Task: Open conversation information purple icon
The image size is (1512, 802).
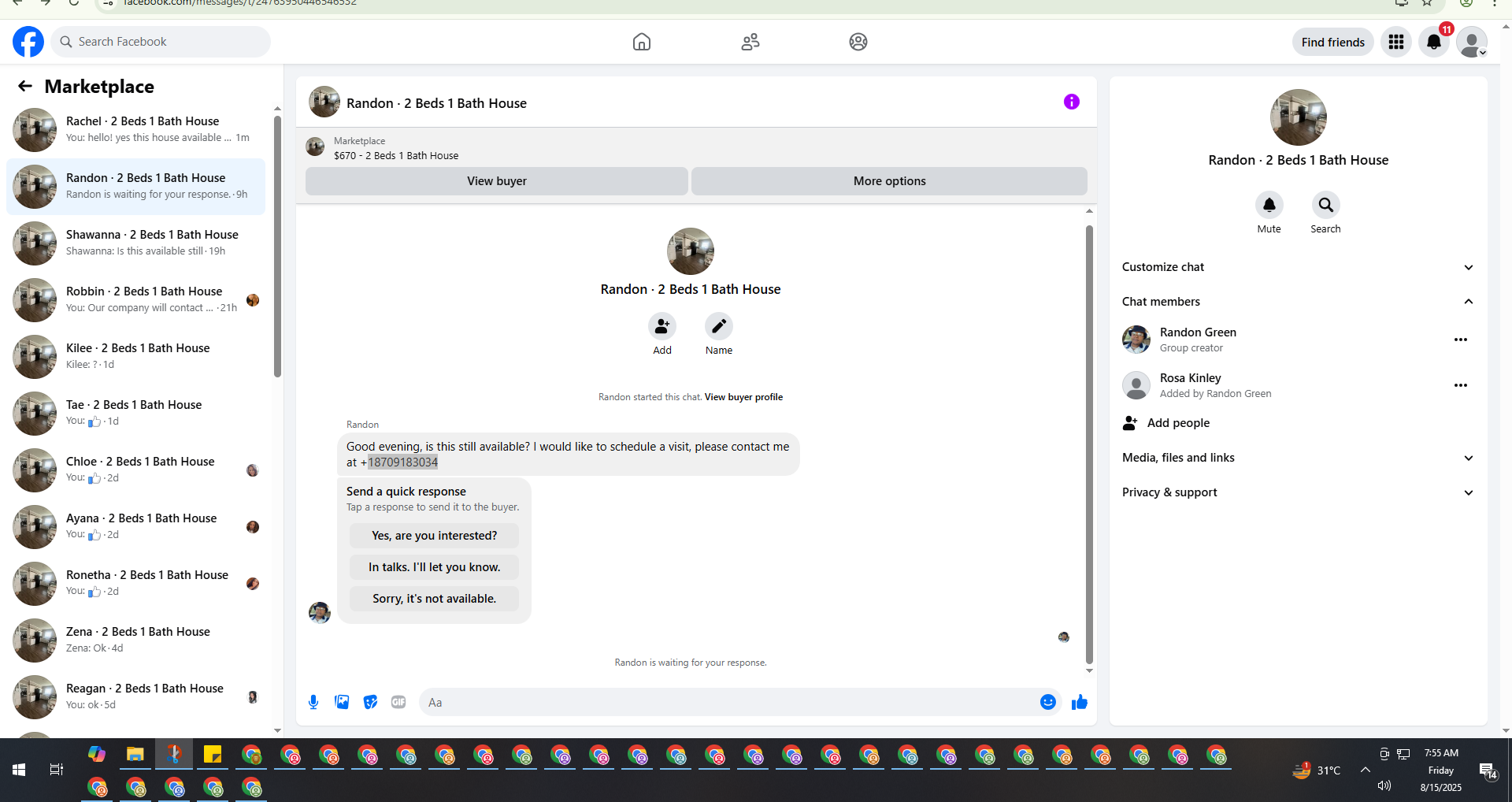Action: [x=1072, y=102]
